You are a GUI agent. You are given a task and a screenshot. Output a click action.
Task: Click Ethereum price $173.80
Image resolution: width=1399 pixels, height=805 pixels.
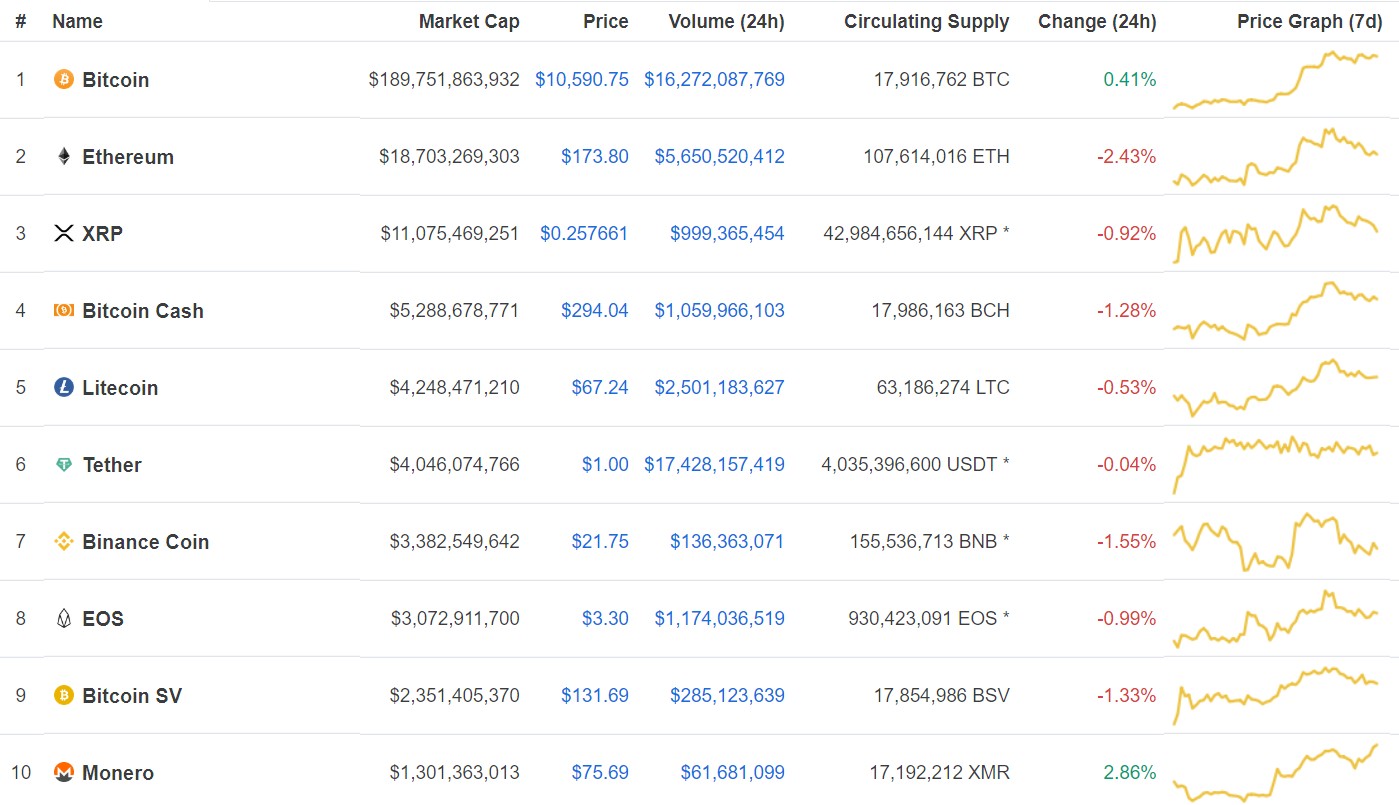[x=595, y=156]
